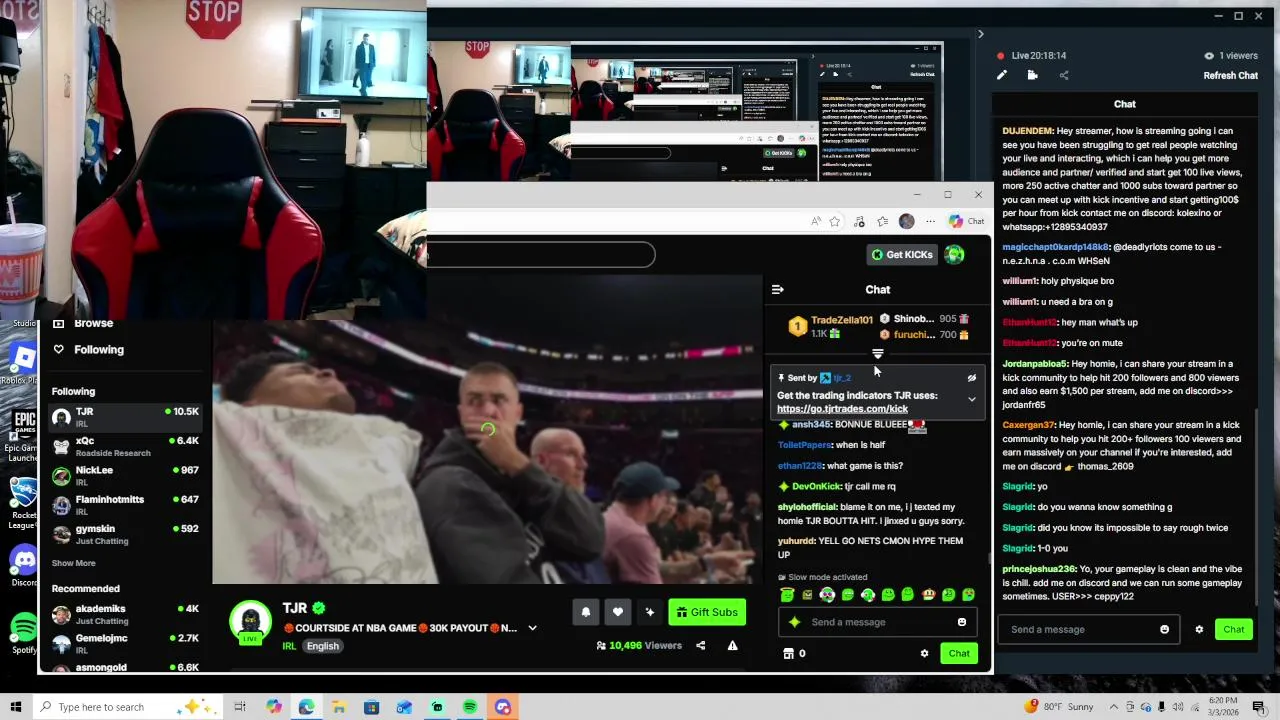Select xQc channel in Following list
This screenshot has width=1280, height=720.
click(x=125, y=446)
